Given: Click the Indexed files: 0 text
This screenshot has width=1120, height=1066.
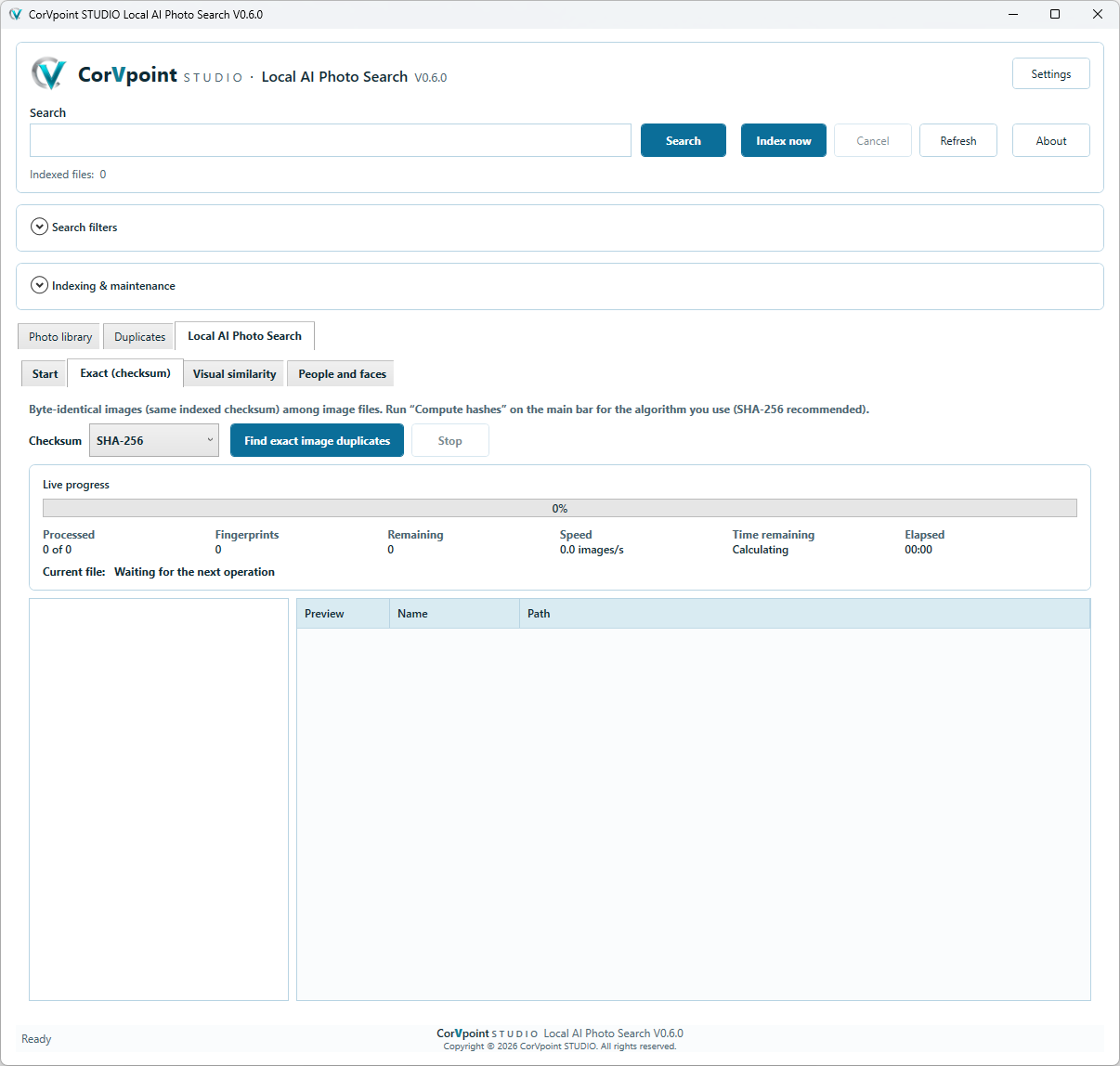Looking at the screenshot, I should [68, 174].
